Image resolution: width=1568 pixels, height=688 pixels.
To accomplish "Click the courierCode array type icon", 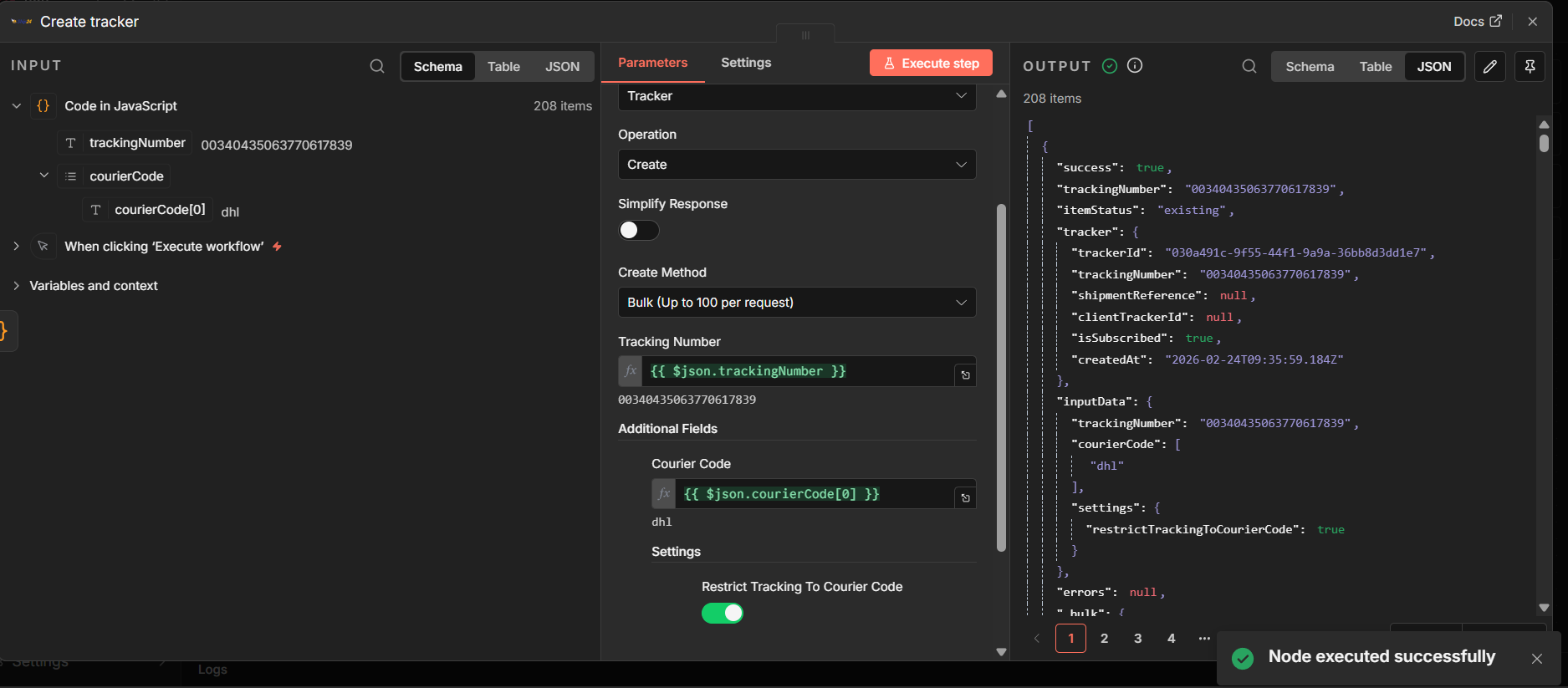I will [x=71, y=176].
